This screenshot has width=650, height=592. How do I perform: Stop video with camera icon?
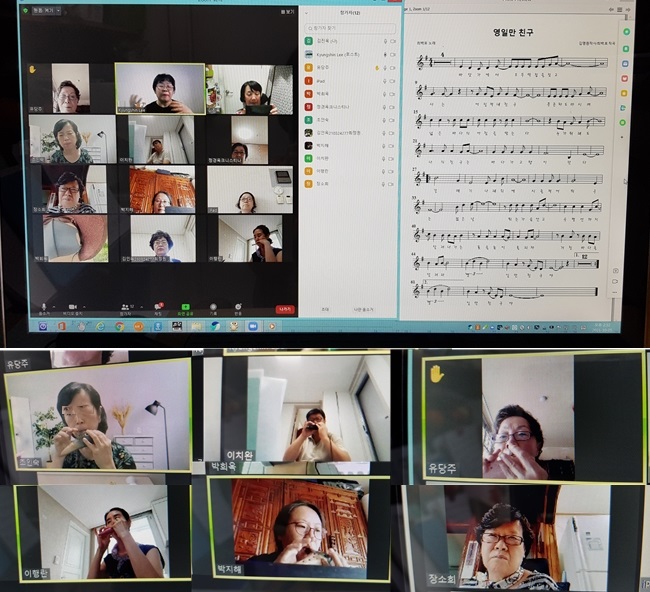pos(73,304)
